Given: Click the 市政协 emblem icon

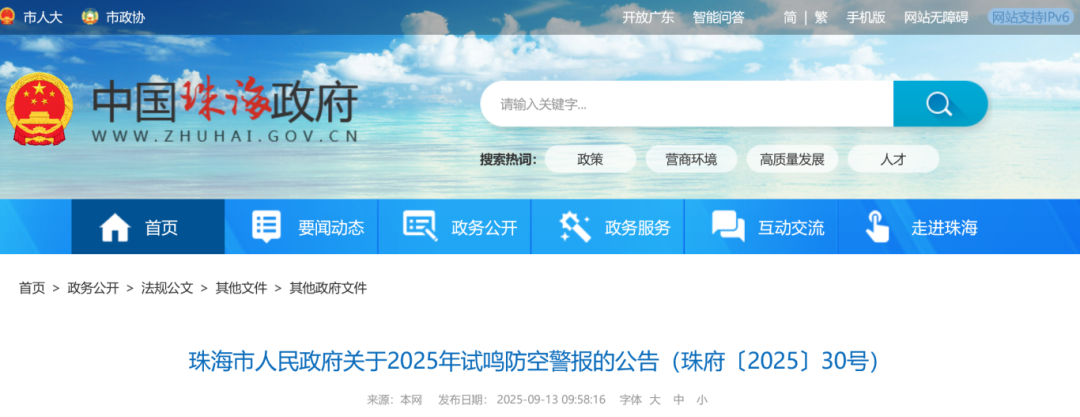Looking at the screenshot, I should coord(90,17).
